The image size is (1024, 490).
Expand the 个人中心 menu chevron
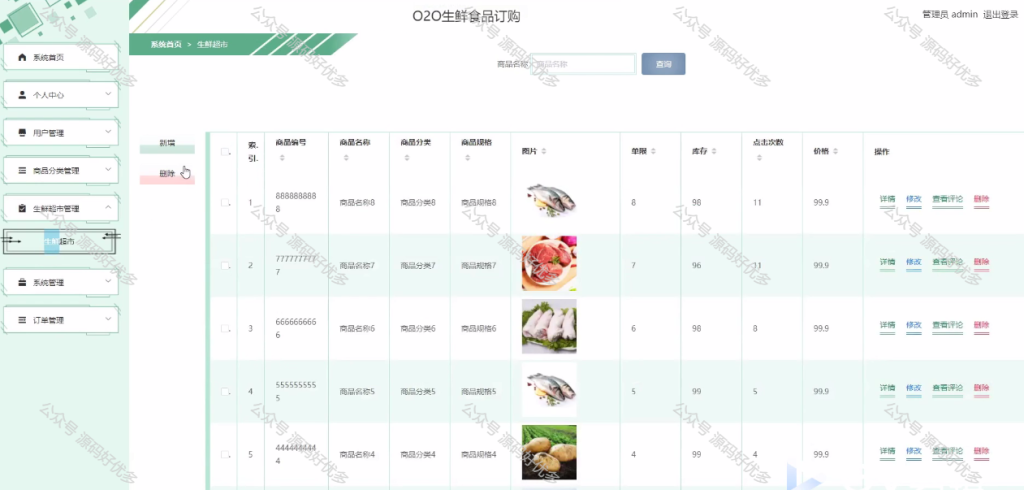[x=108, y=95]
